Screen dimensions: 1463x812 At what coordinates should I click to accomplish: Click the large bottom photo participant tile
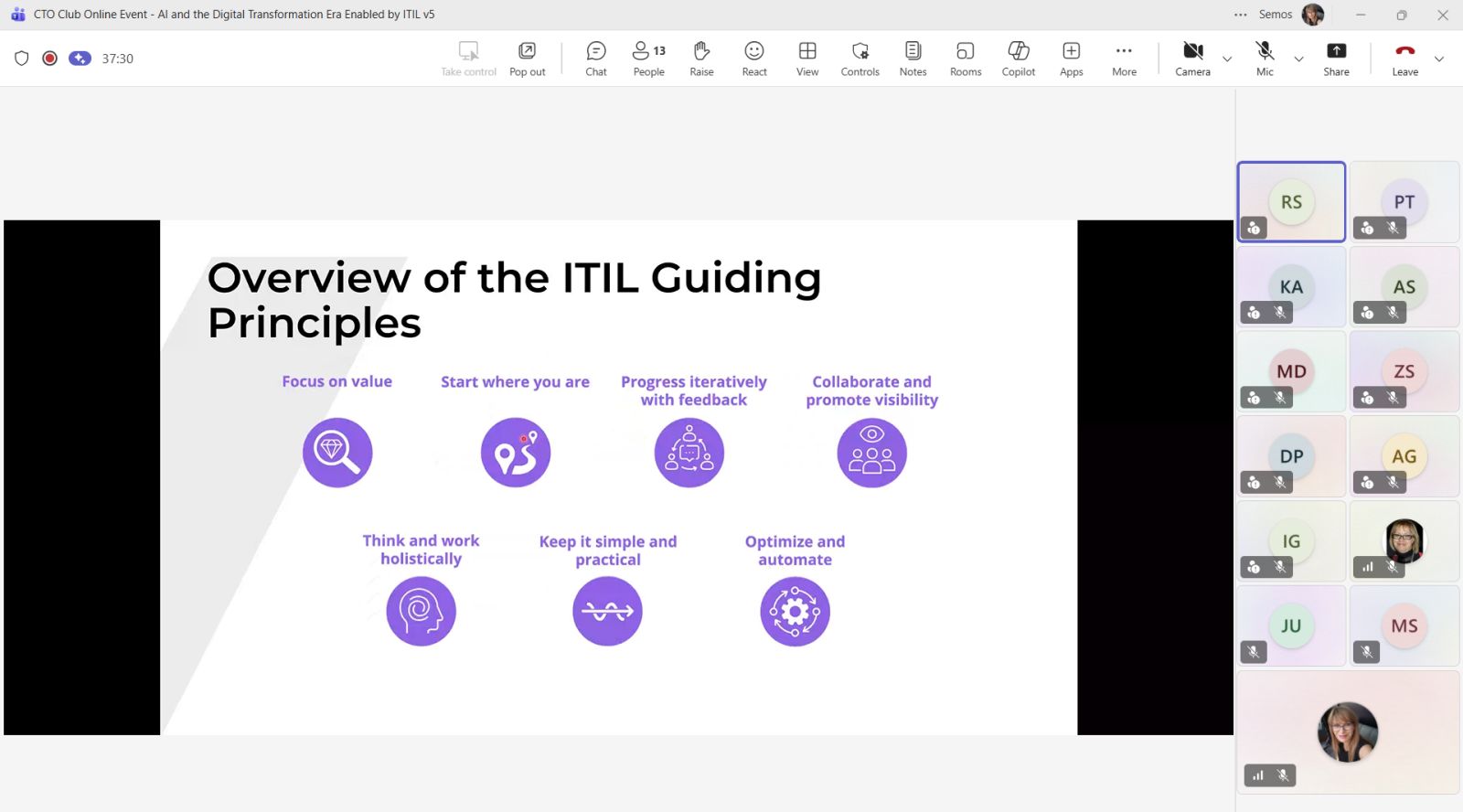pos(1348,732)
